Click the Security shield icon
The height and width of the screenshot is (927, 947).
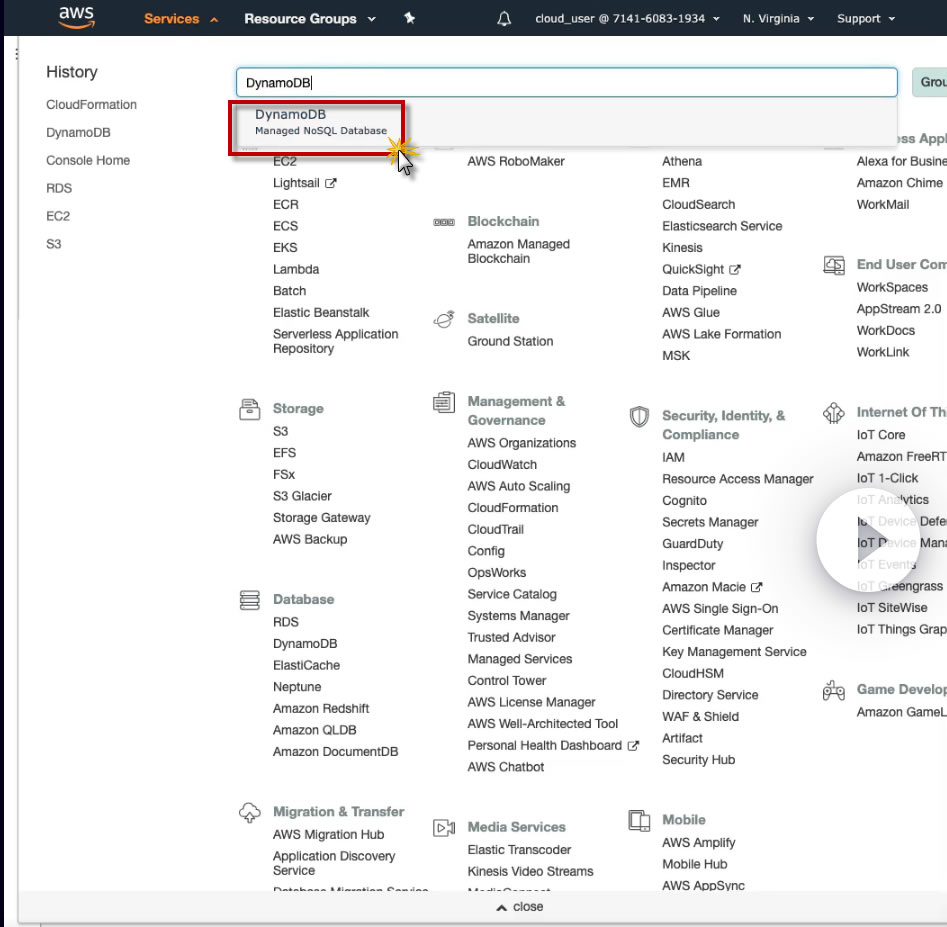pyautogui.click(x=639, y=416)
